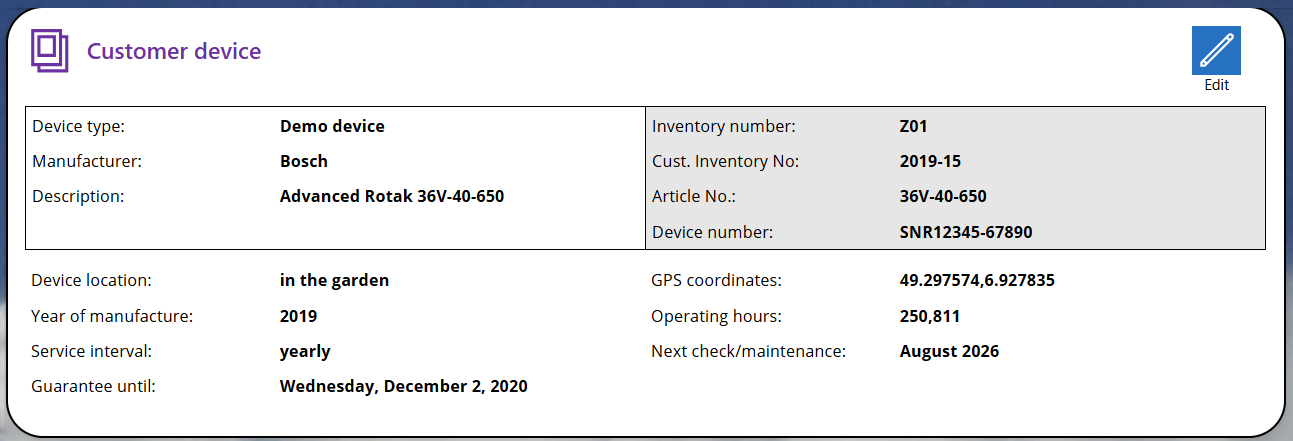Click the 'Next check/maintenance:' label

pos(749,351)
